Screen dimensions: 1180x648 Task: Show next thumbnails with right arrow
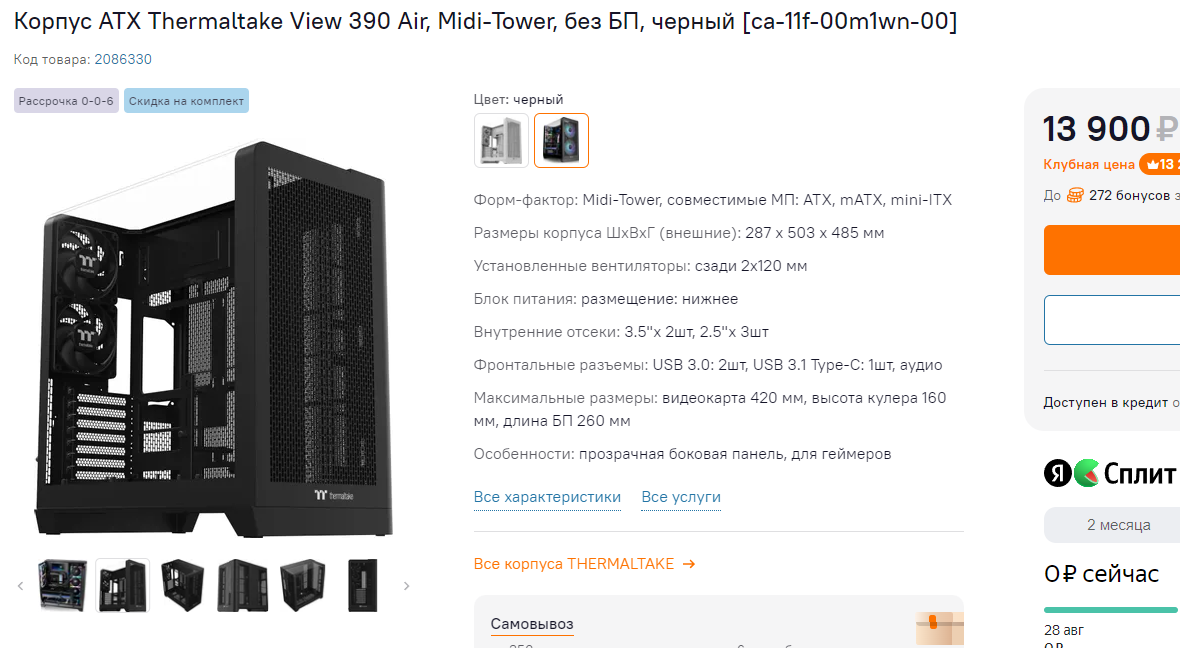click(406, 586)
